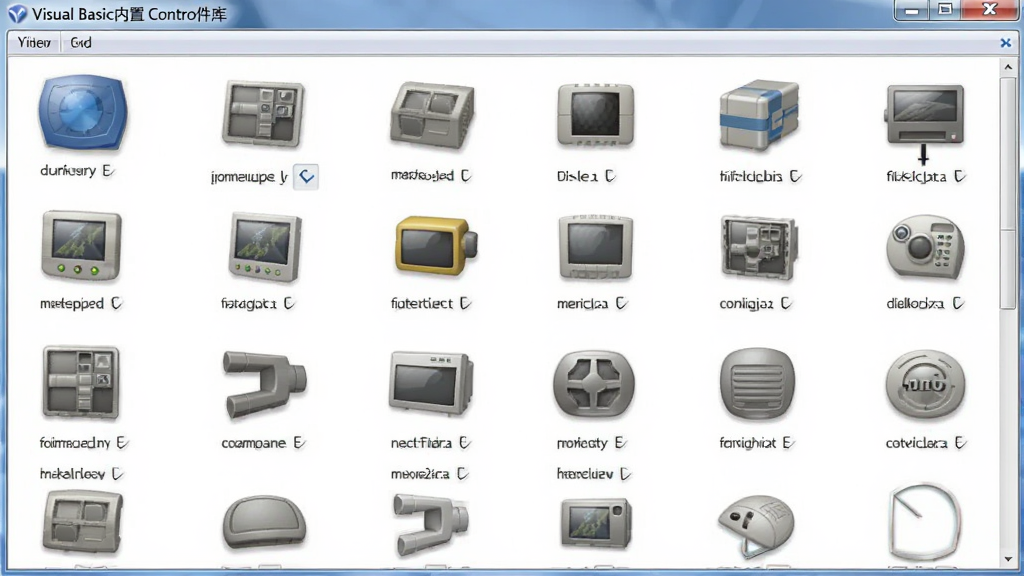Tick the small box beside "metepped"
This screenshot has height=576, width=1024.
pyautogui.click(x=116, y=303)
